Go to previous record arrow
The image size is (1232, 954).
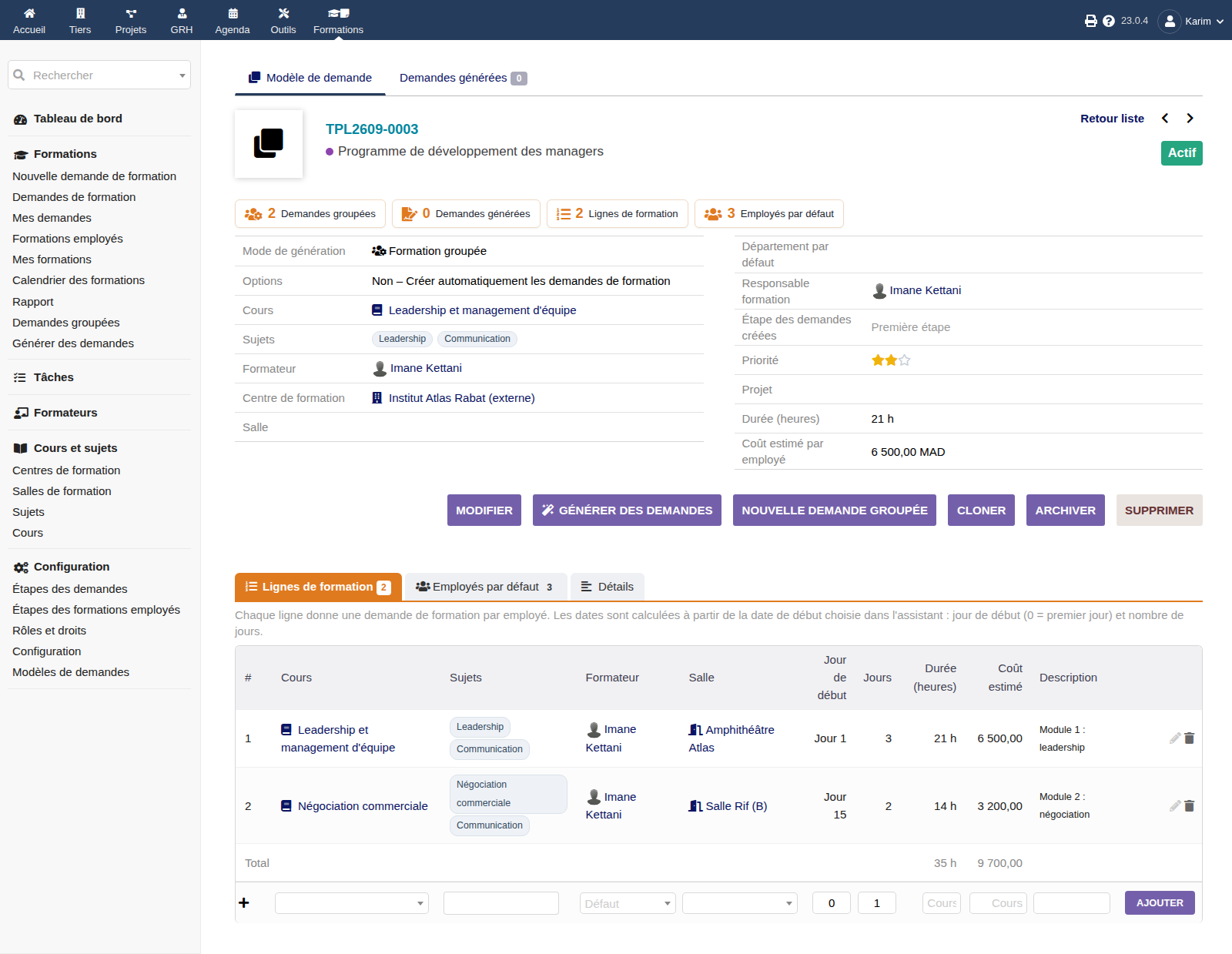click(x=1165, y=119)
